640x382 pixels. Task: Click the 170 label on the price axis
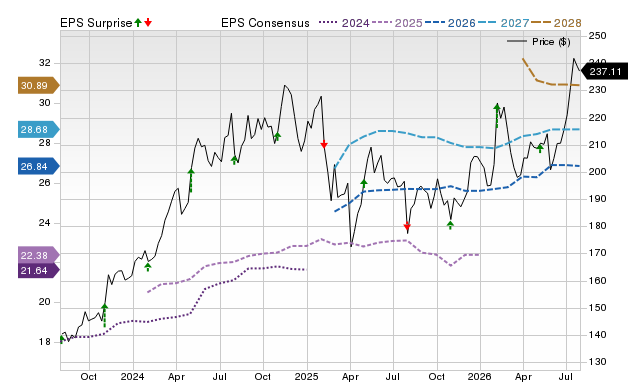[597, 253]
